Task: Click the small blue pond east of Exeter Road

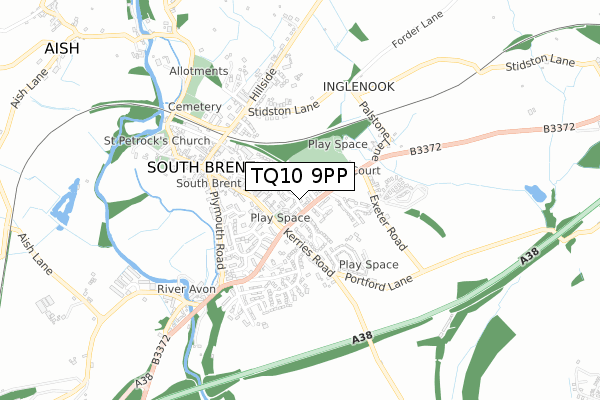Action: coord(535,193)
